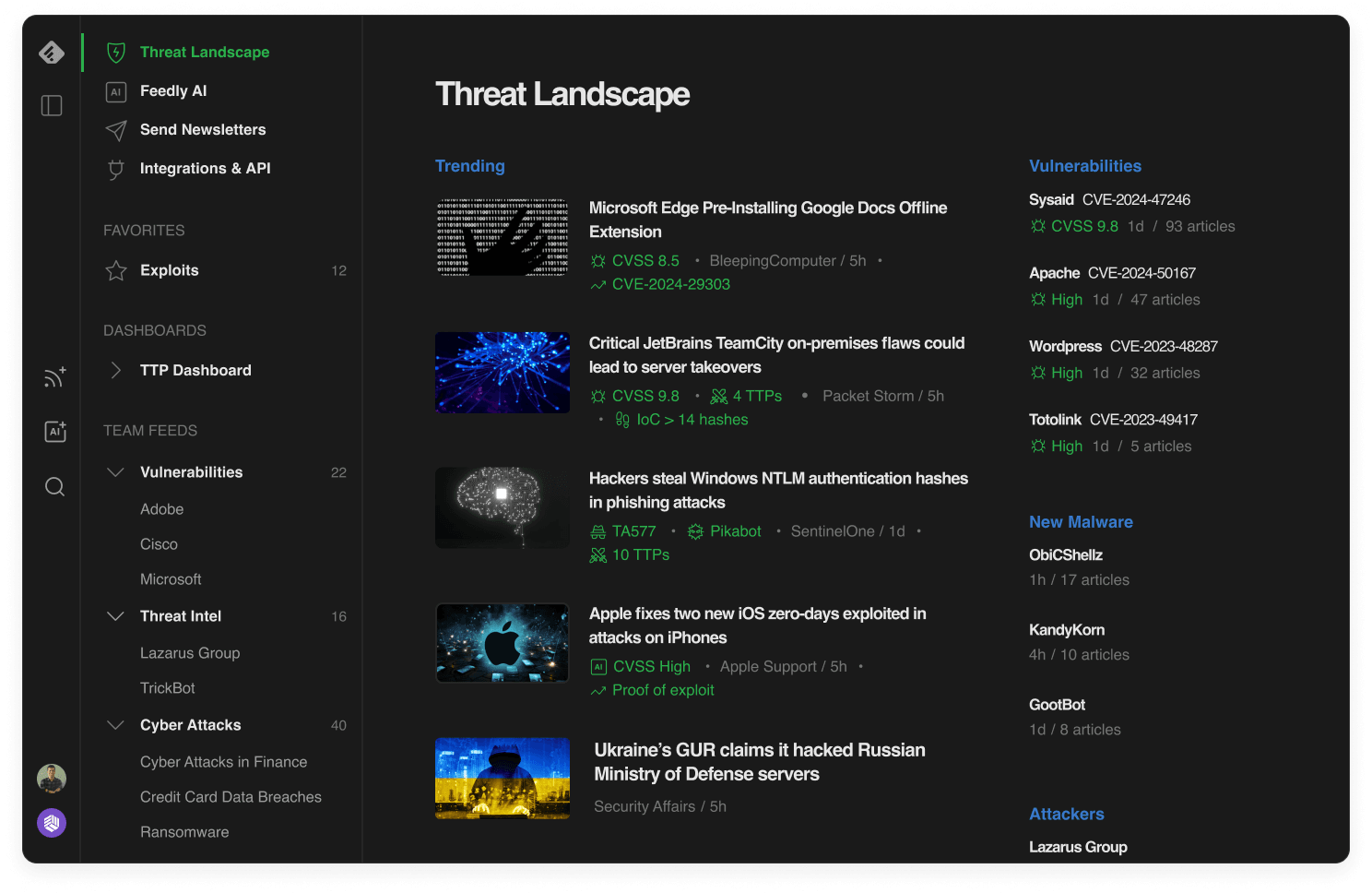Open the Microsoft feed
Image resolution: width=1372 pixels, height=893 pixels.
point(171,579)
